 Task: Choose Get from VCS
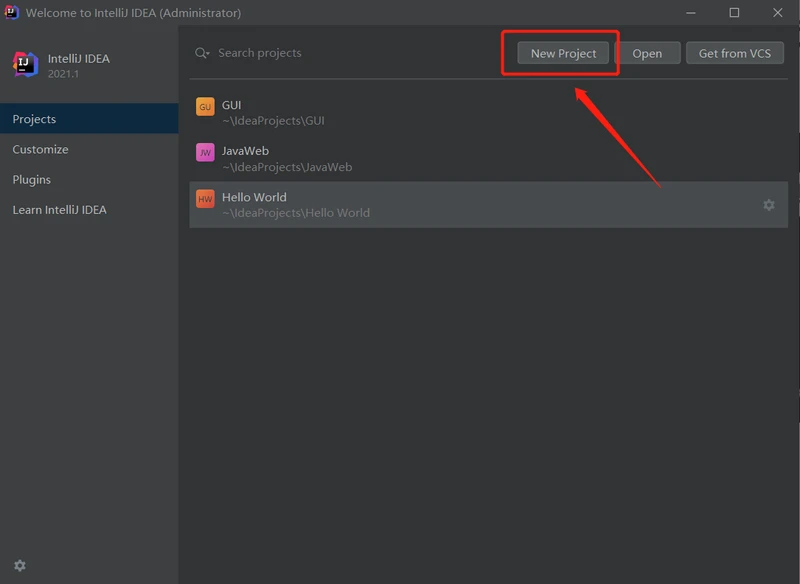click(x=734, y=53)
